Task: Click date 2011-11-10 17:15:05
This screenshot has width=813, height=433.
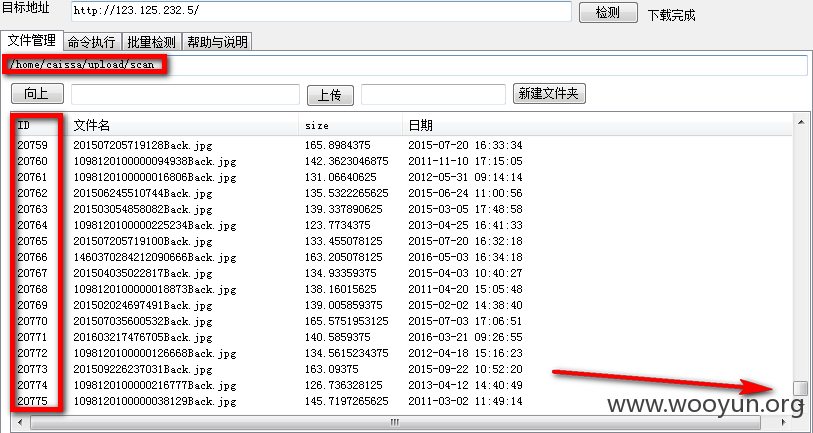Action: [465, 161]
